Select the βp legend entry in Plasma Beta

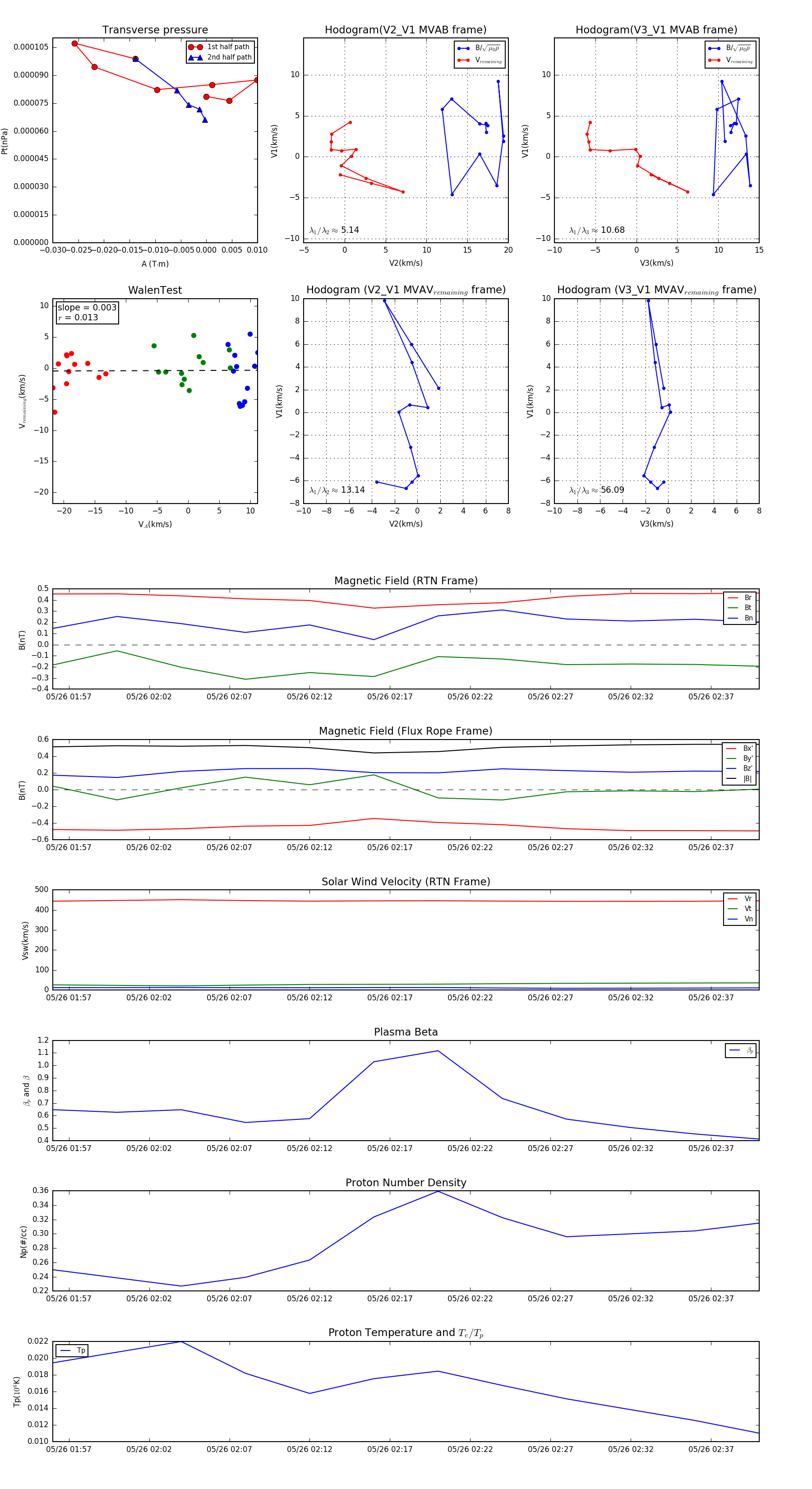pyautogui.click(x=741, y=1050)
